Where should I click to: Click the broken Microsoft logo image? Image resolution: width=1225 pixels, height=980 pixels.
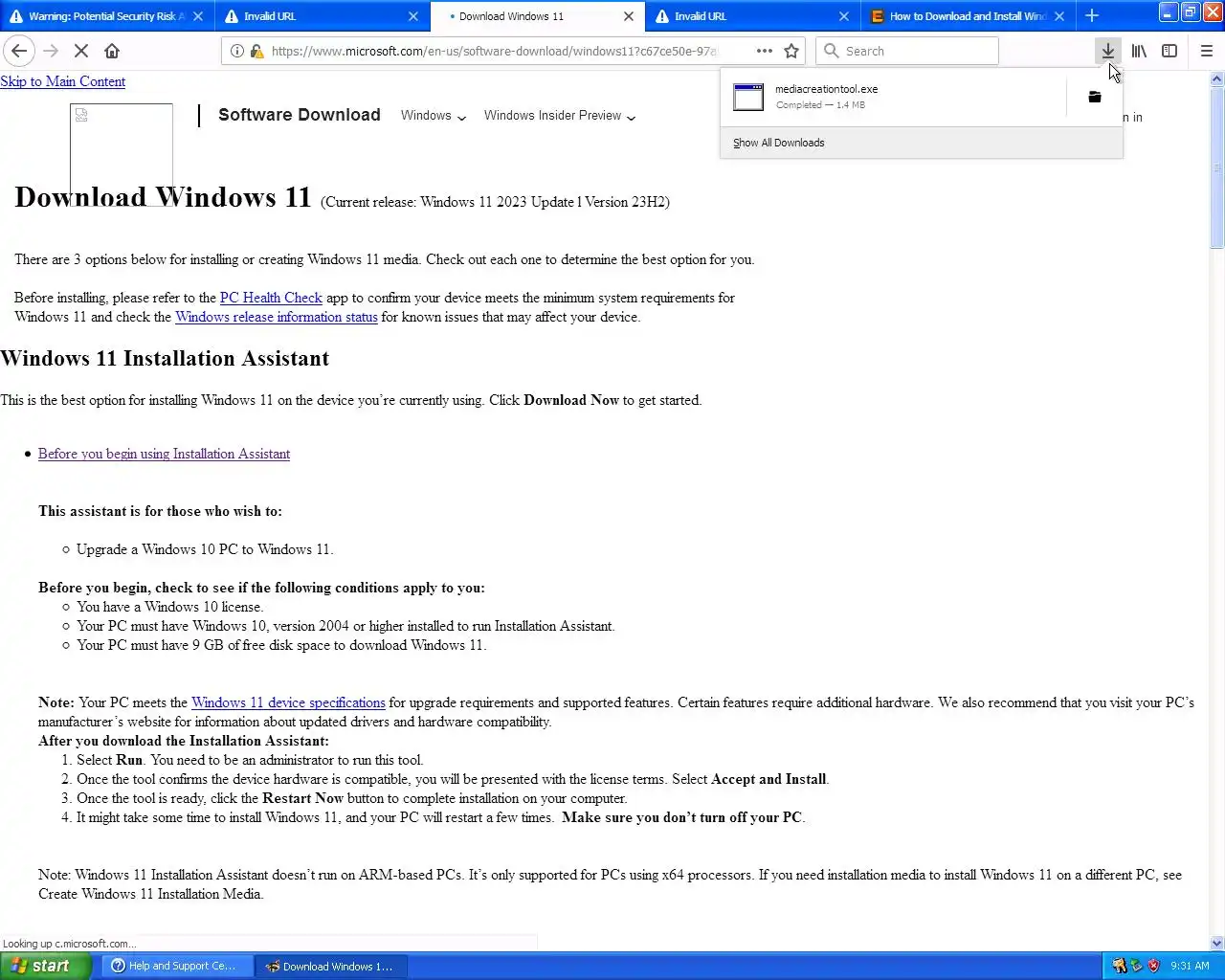click(122, 153)
